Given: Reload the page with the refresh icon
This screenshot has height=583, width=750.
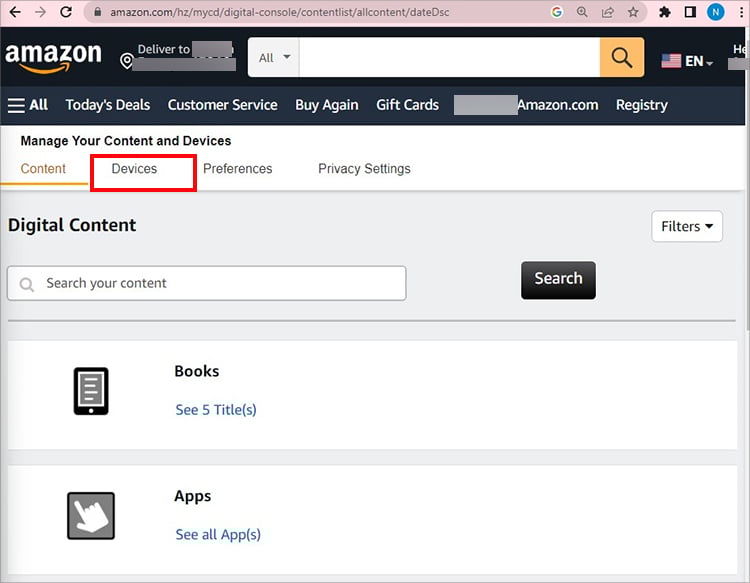Looking at the screenshot, I should [x=66, y=12].
